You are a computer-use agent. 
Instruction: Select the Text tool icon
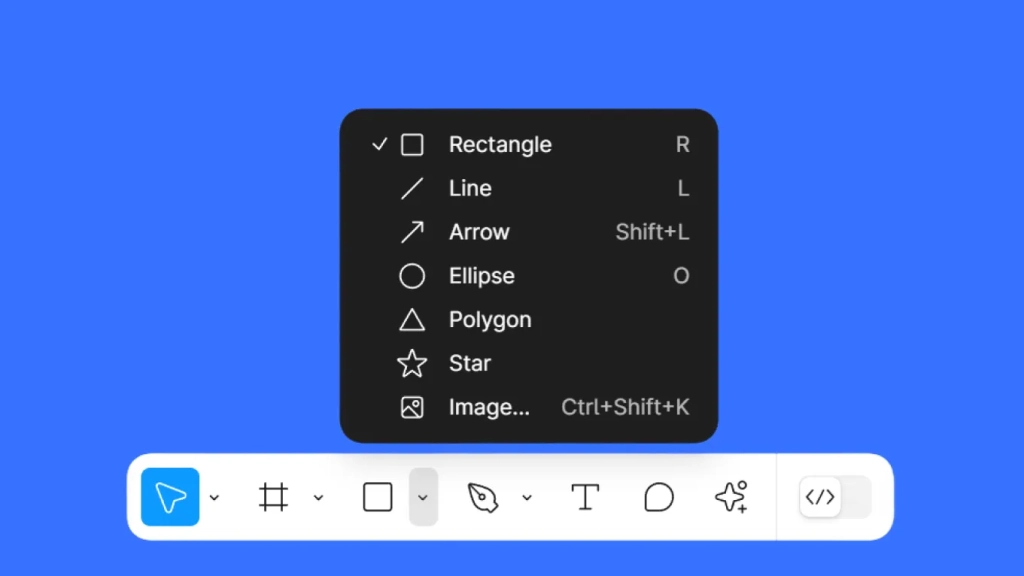(585, 497)
